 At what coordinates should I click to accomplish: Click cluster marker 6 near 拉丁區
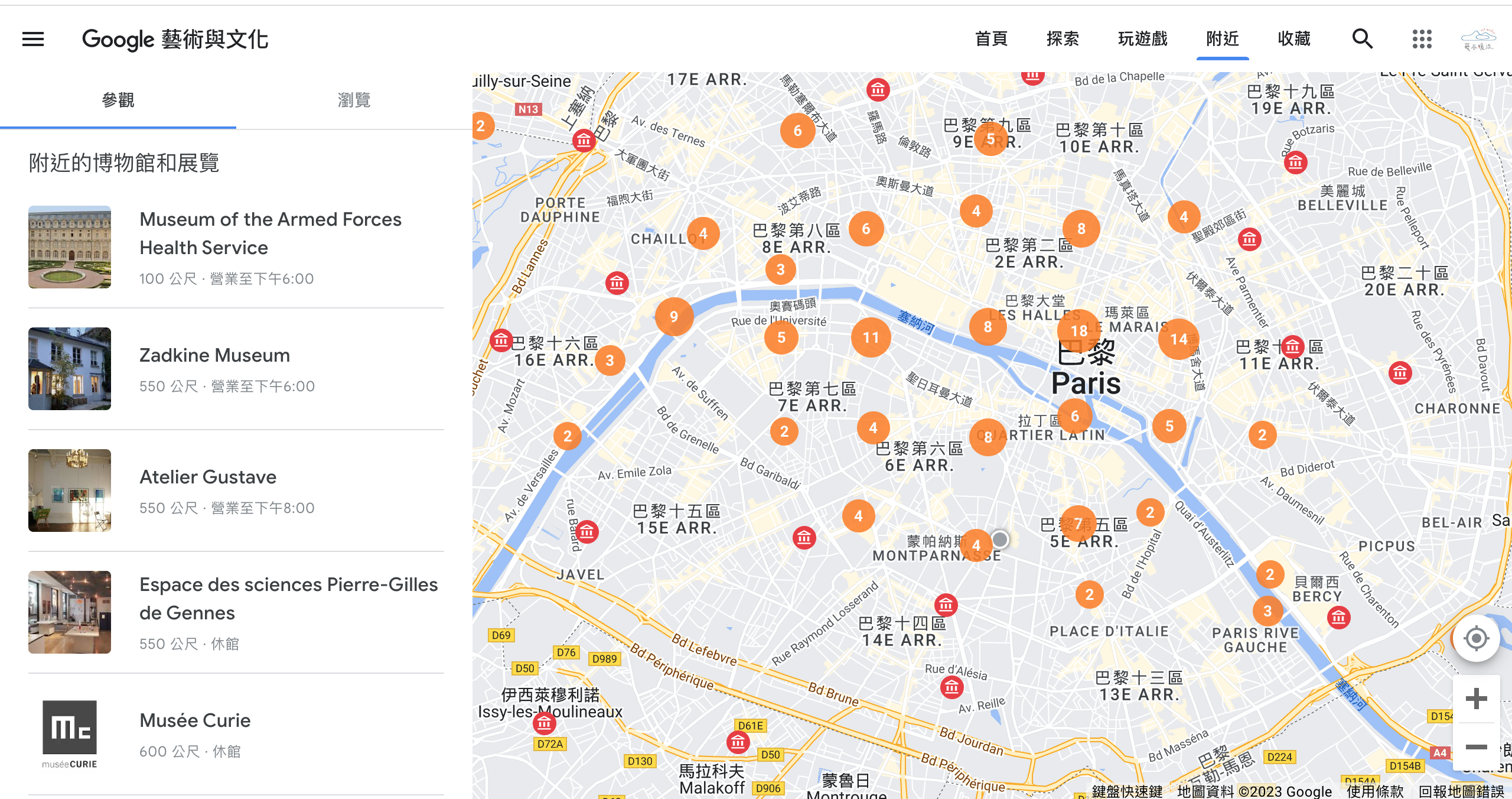coord(1075,416)
